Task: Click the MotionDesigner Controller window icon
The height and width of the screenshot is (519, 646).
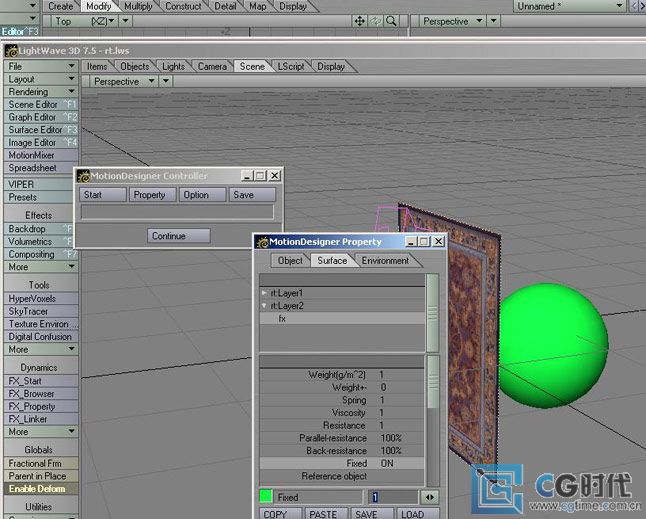Action: click(84, 176)
